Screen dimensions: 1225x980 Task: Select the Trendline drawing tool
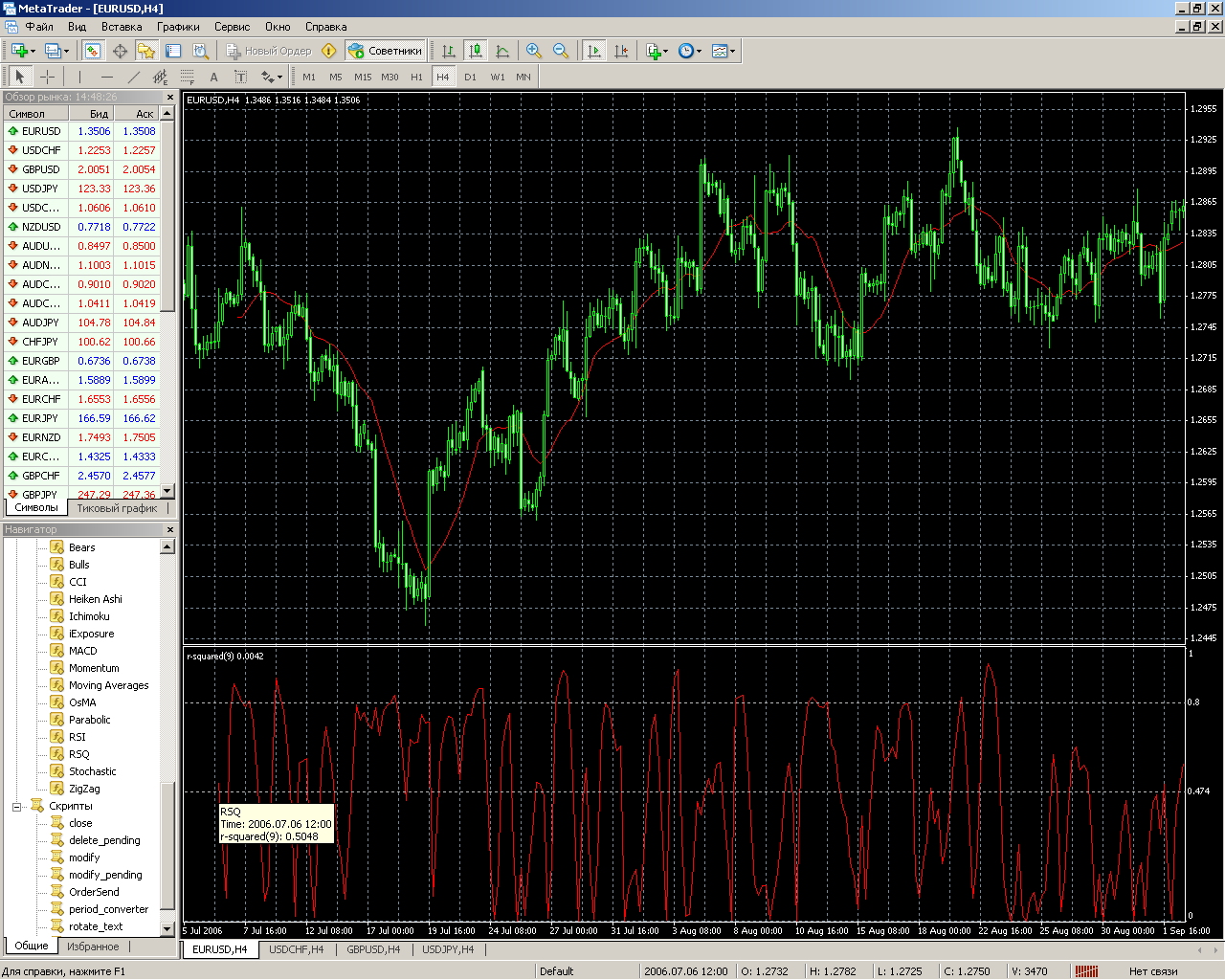pyautogui.click(x=133, y=77)
